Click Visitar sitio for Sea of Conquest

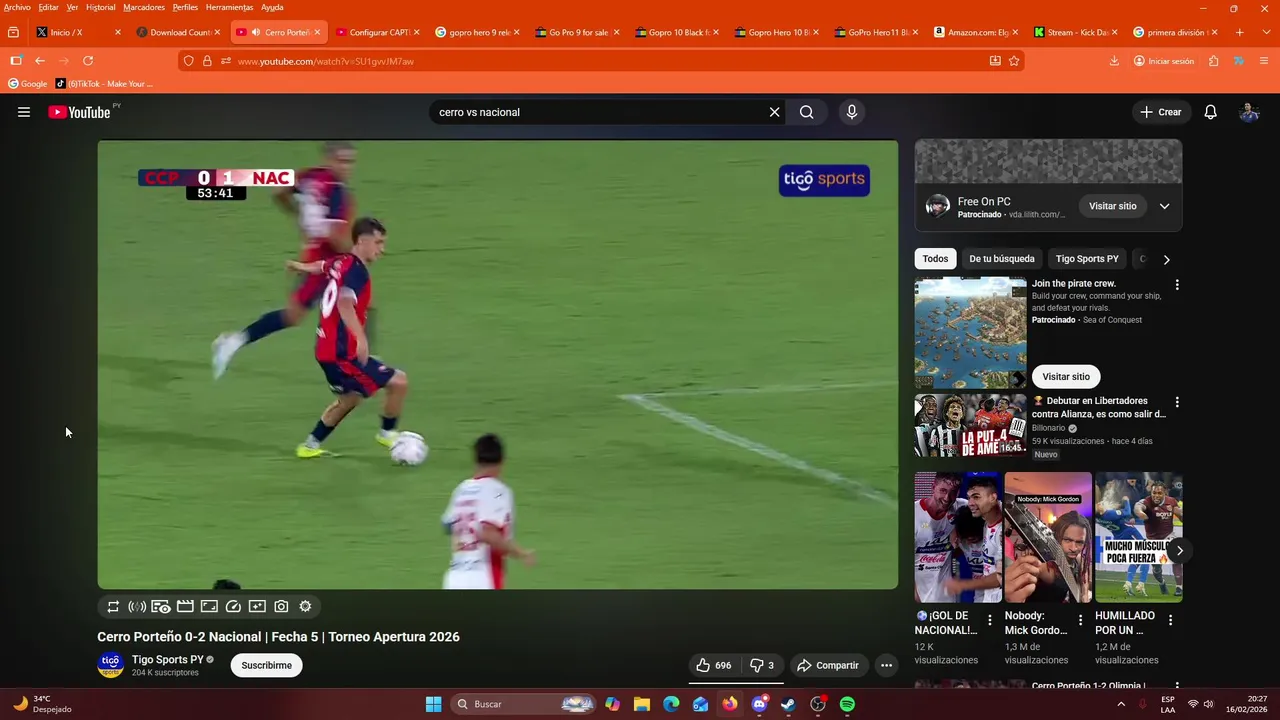coord(1066,377)
